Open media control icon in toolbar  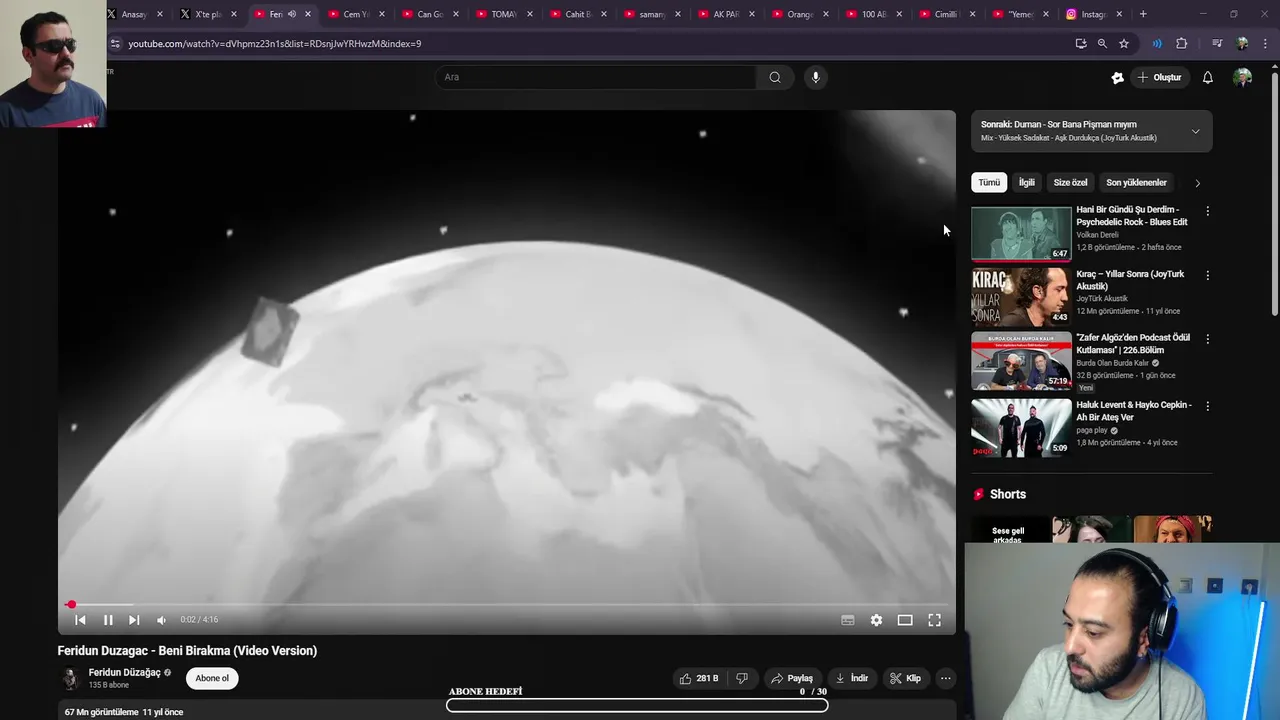(x=1217, y=44)
